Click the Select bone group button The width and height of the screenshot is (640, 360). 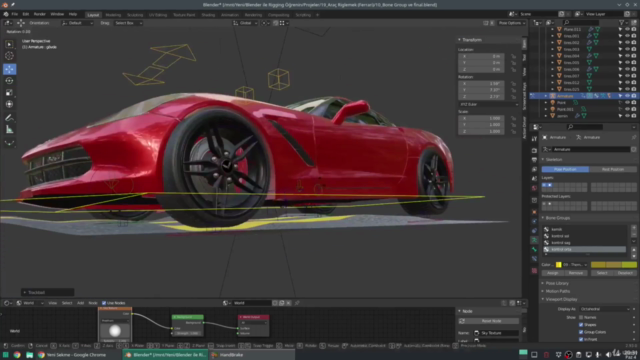pyautogui.click(x=602, y=273)
